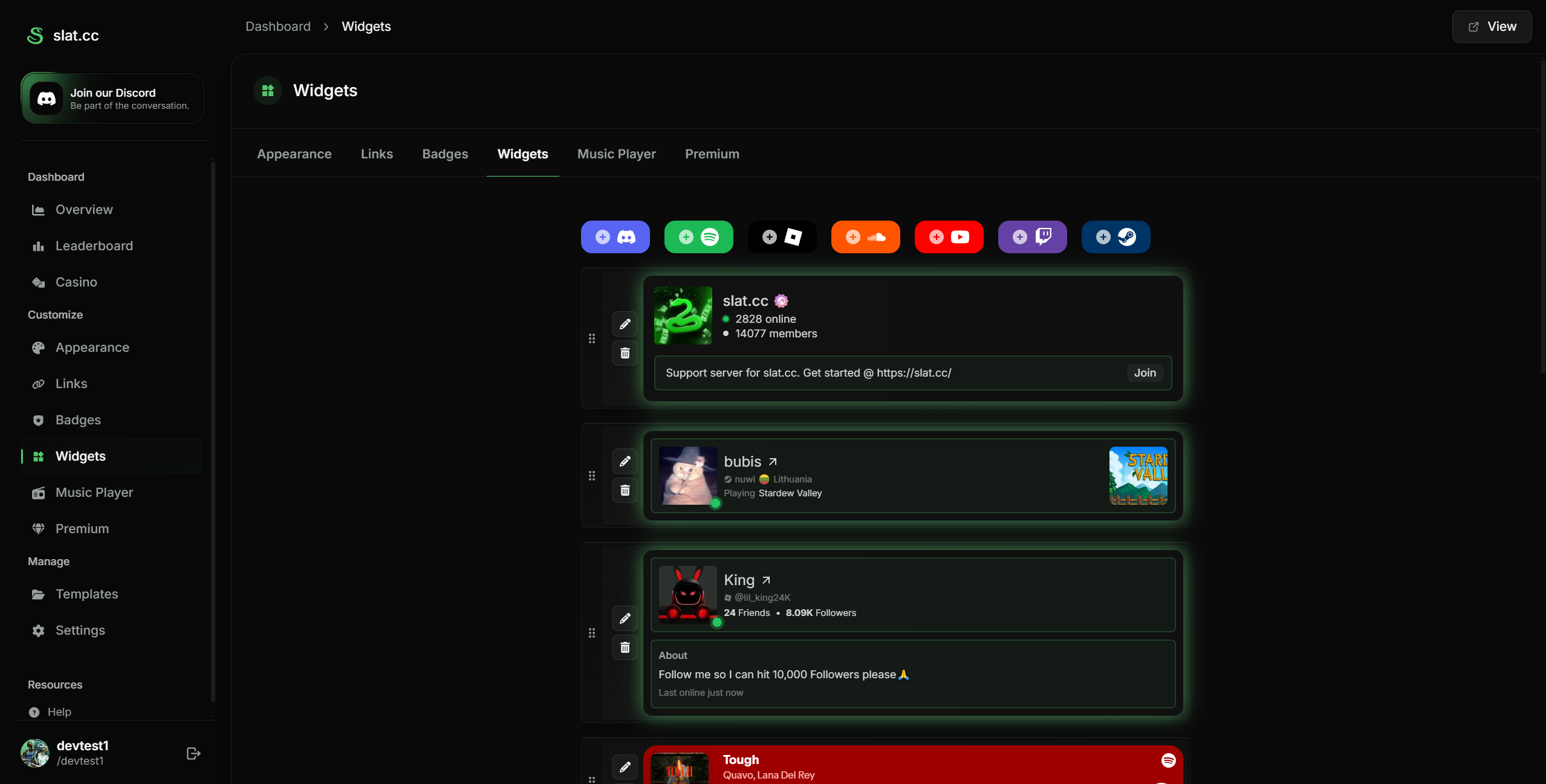Click 'Quavo, Lana Del Rey' artist text
The image size is (1546, 784).
point(768,775)
